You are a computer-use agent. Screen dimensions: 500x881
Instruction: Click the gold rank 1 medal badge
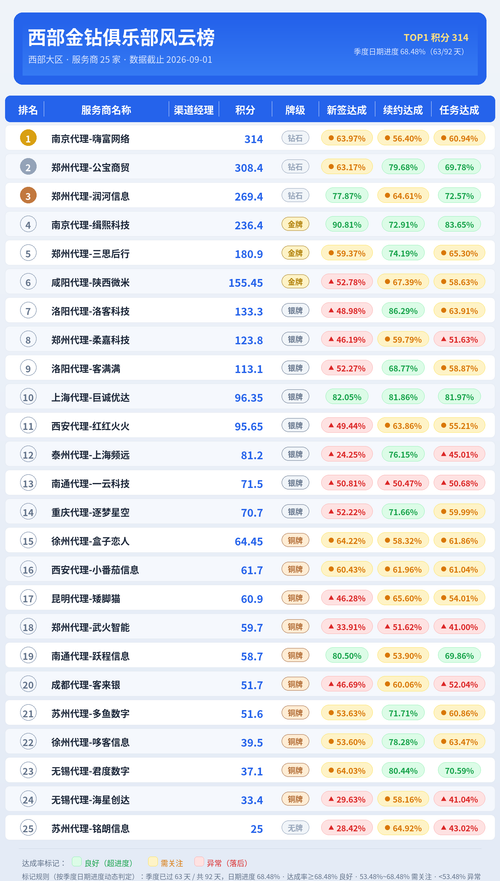coord(28,138)
